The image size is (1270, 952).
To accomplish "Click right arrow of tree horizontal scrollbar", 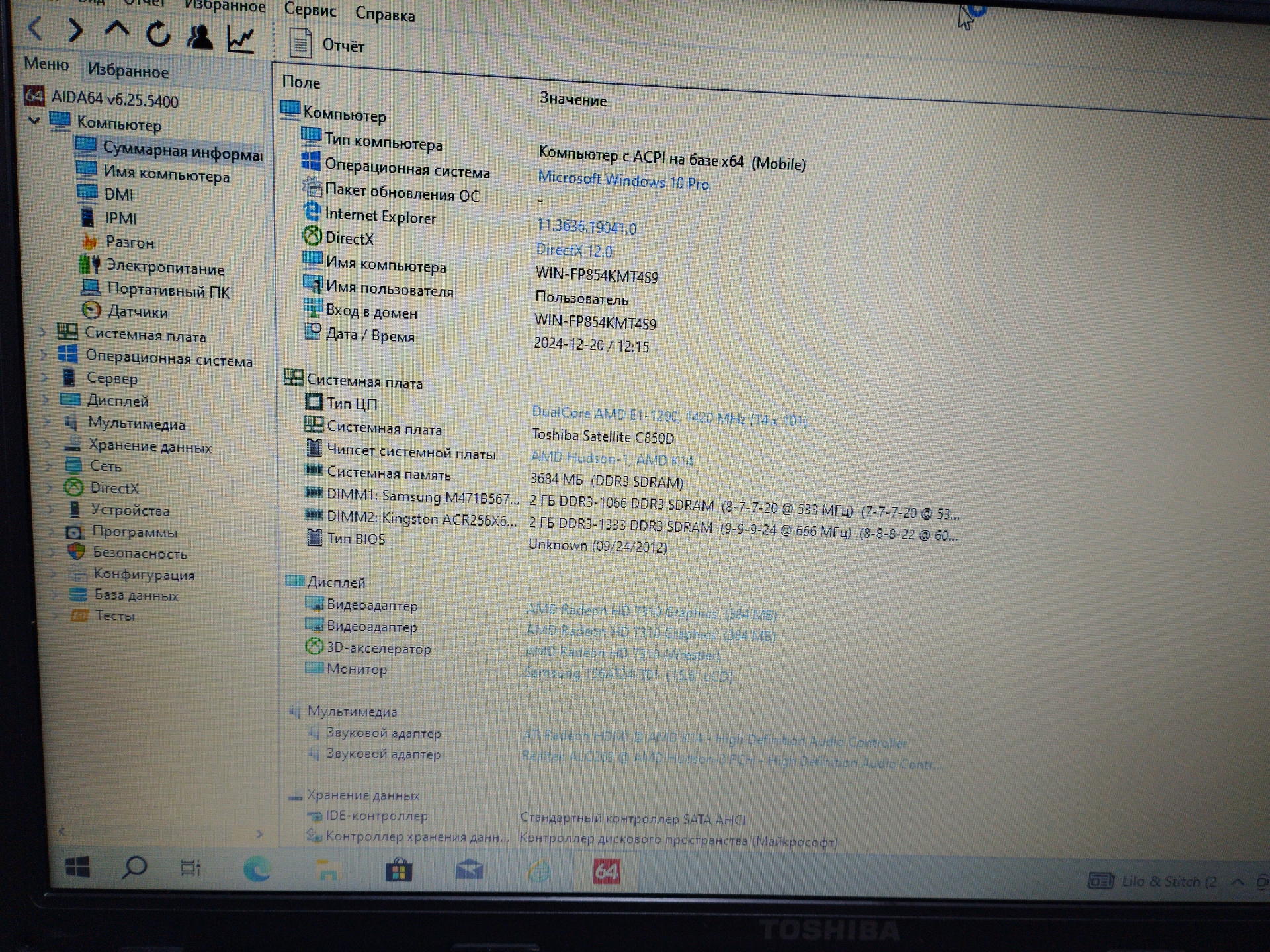I will 259,834.
